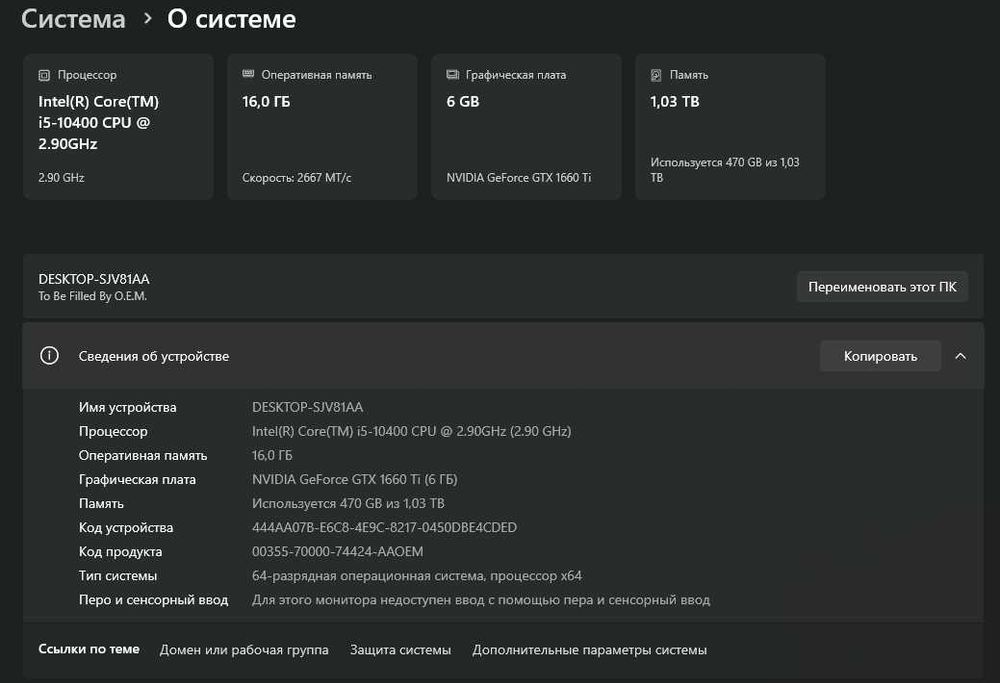Select NVIDIA GeForce GTX 1660 Ti (6 ГБ) value

pos(355,480)
